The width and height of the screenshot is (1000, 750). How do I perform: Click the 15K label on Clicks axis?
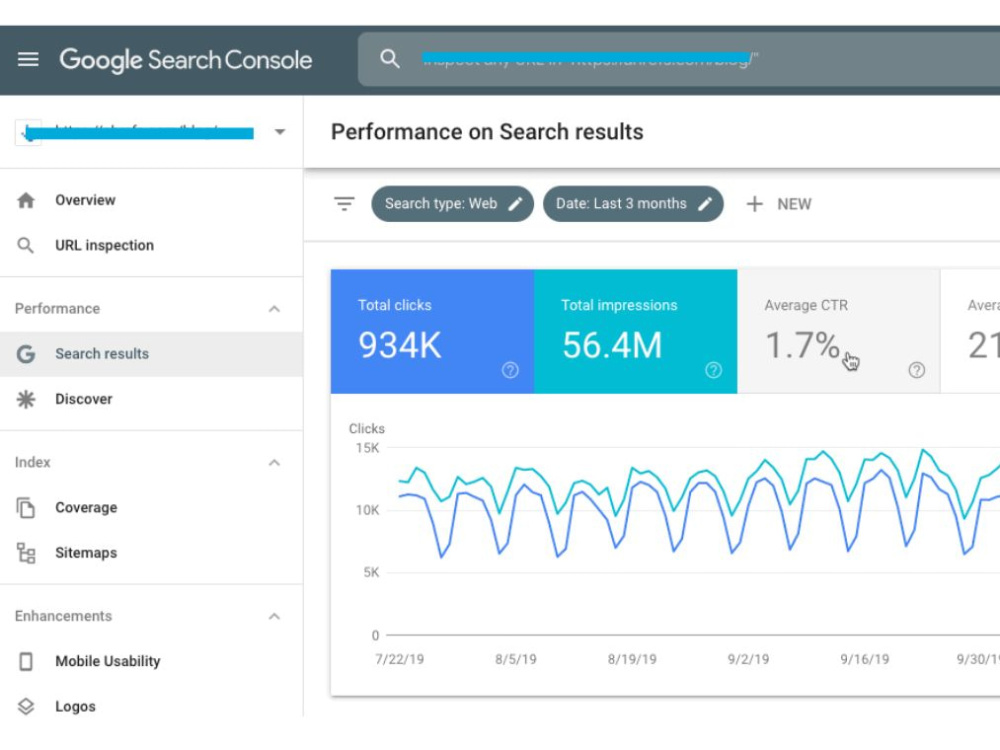[x=367, y=448]
